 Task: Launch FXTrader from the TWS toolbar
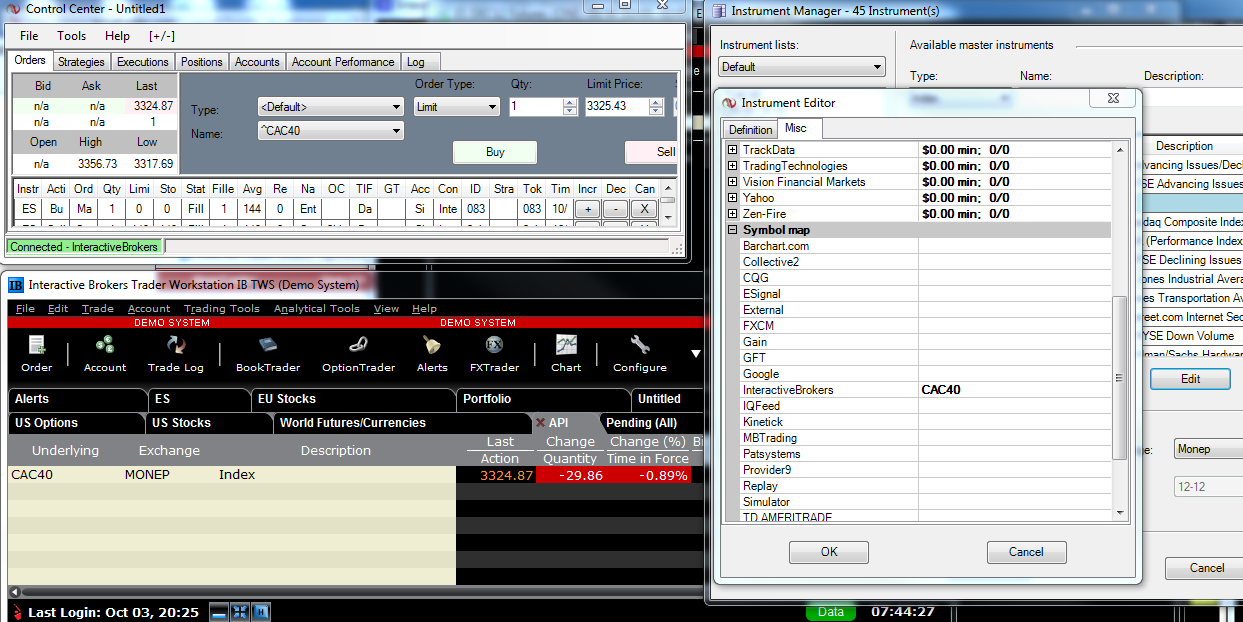coord(494,354)
